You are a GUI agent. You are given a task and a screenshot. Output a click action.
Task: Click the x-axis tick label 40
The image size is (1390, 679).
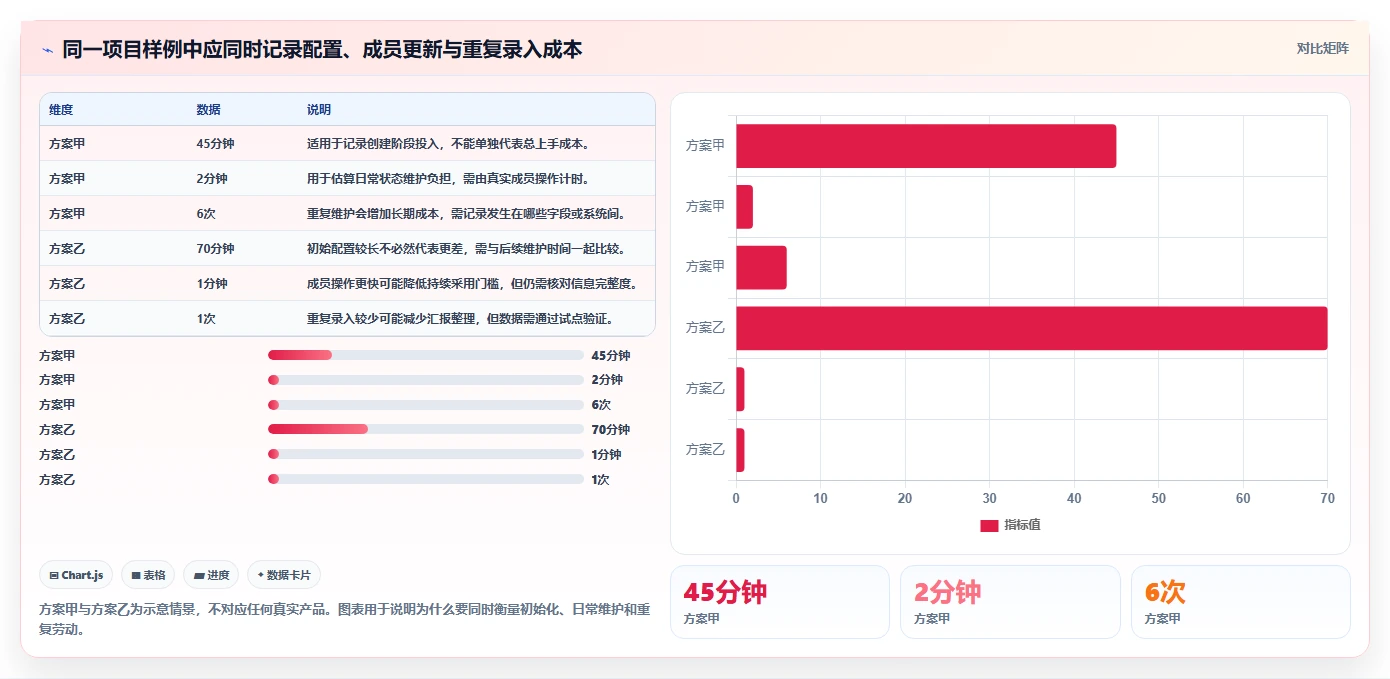(x=1074, y=498)
